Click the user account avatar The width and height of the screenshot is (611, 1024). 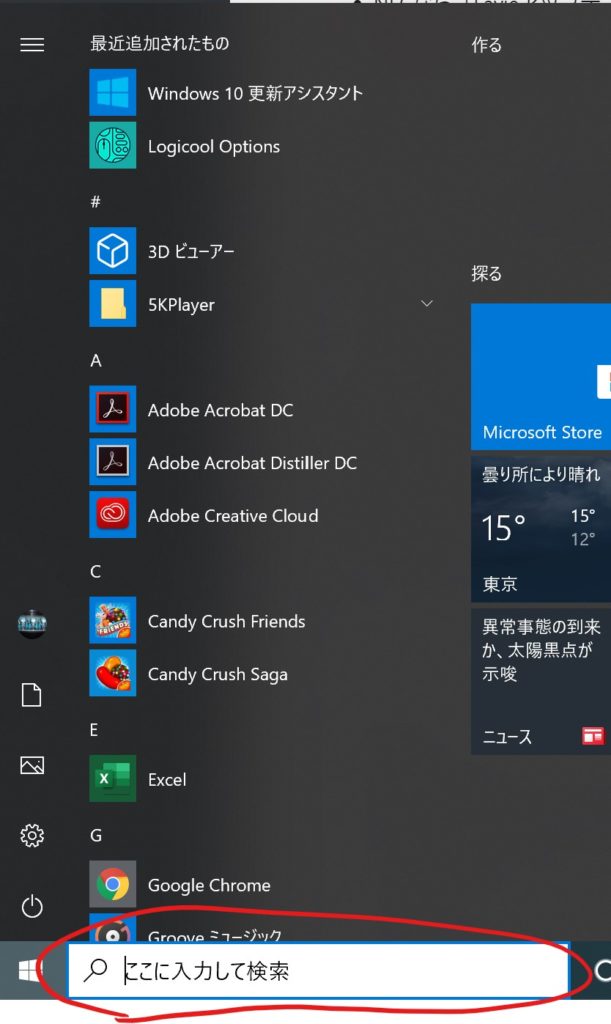pyautogui.click(x=32, y=624)
